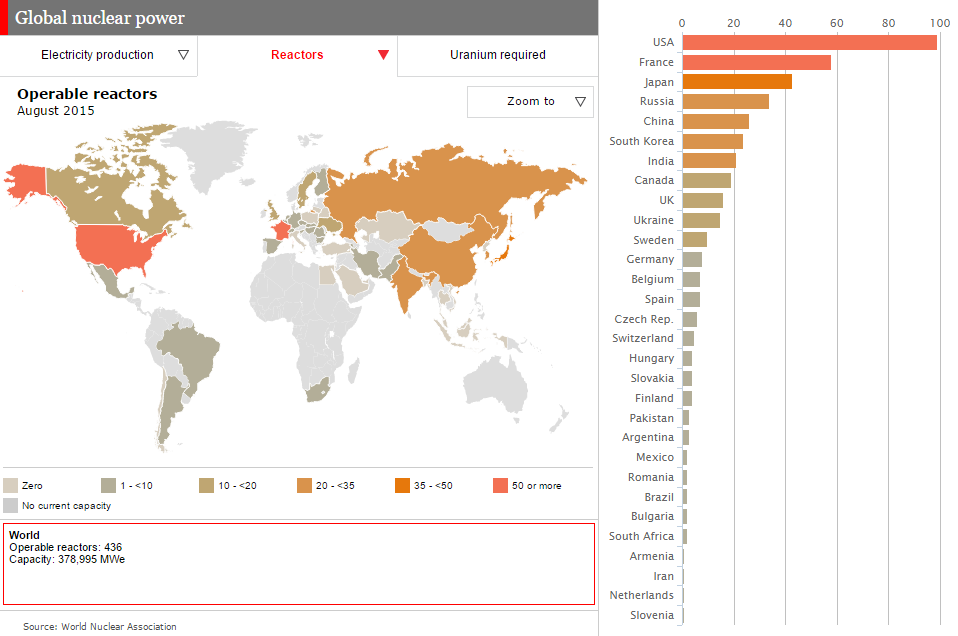This screenshot has height=636, width=958.
Task: Select the France bar in chart
Action: click(756, 62)
